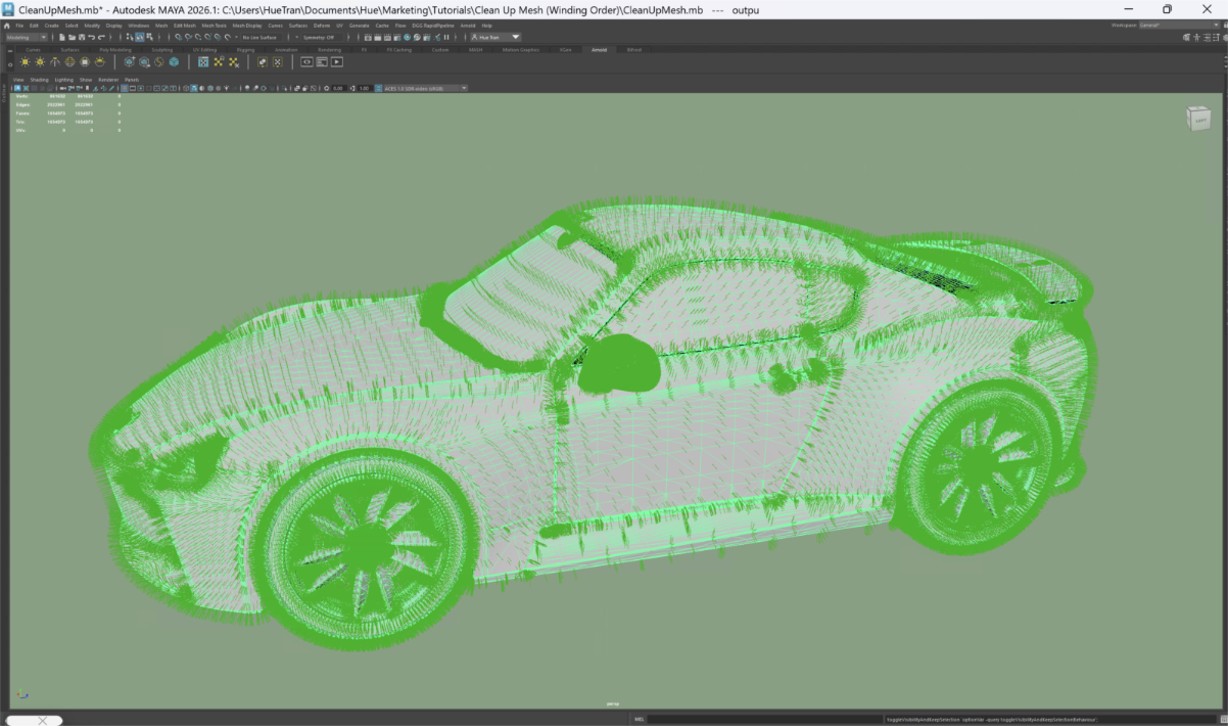1228x726 pixels.
Task: Create Arnold photometric light from shelf
Action: click(54, 62)
